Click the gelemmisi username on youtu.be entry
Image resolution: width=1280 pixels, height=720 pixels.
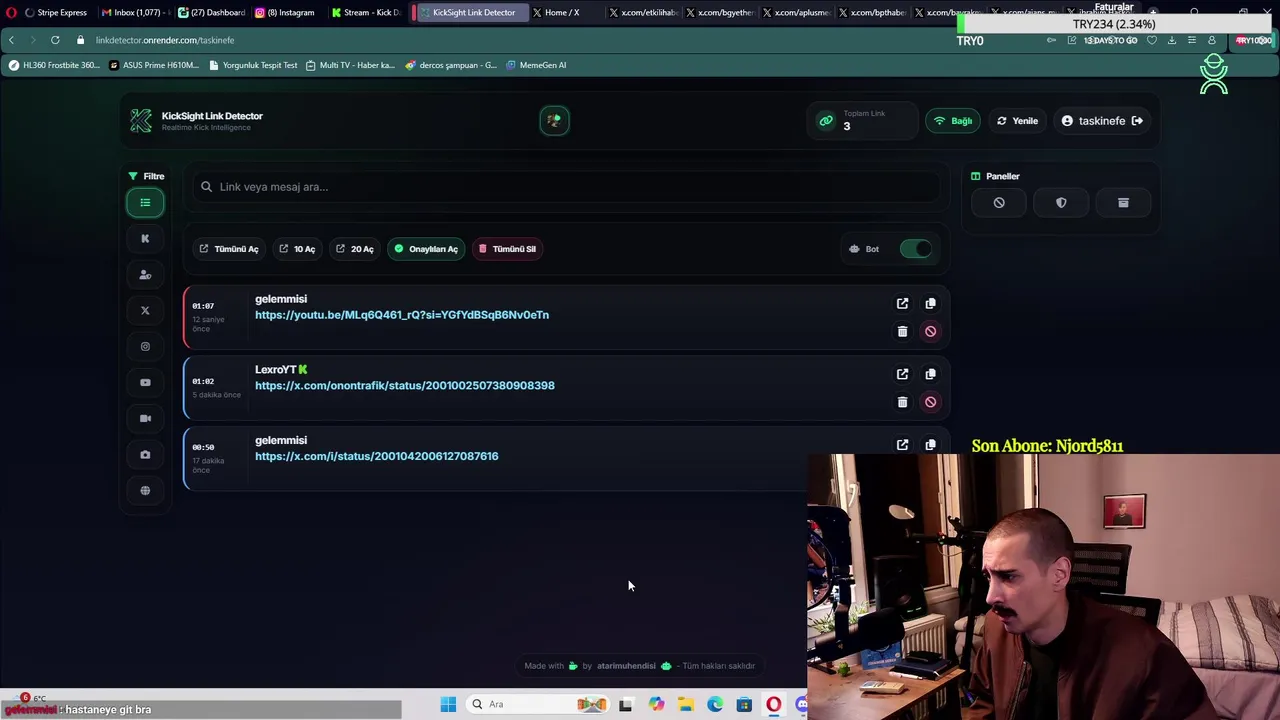pyautogui.click(x=281, y=299)
